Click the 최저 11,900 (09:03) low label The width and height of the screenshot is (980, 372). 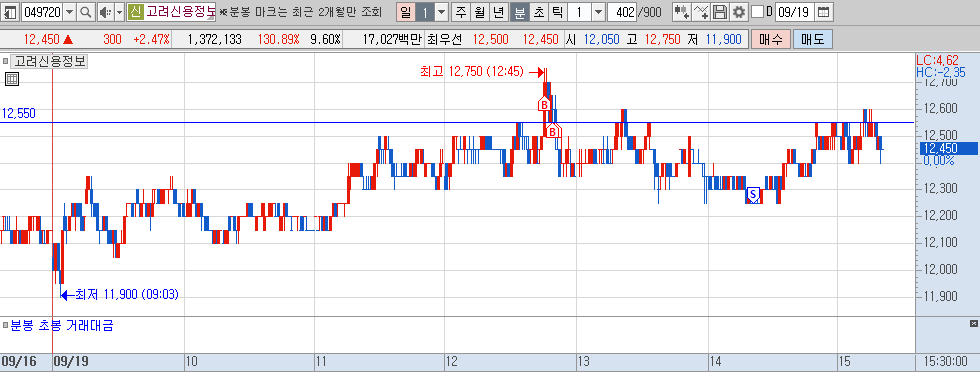pyautogui.click(x=126, y=294)
